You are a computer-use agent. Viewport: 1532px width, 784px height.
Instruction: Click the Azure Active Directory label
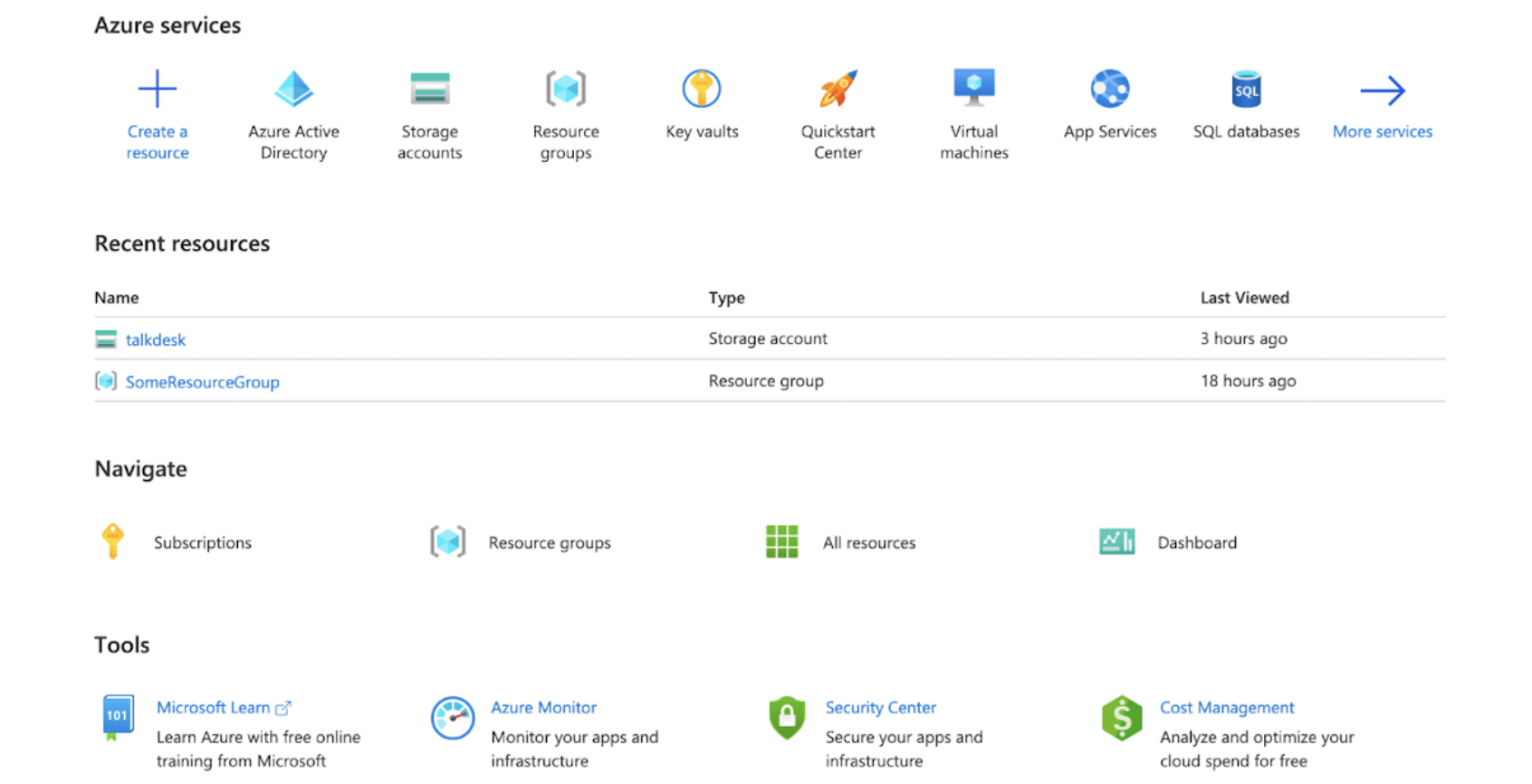click(293, 142)
